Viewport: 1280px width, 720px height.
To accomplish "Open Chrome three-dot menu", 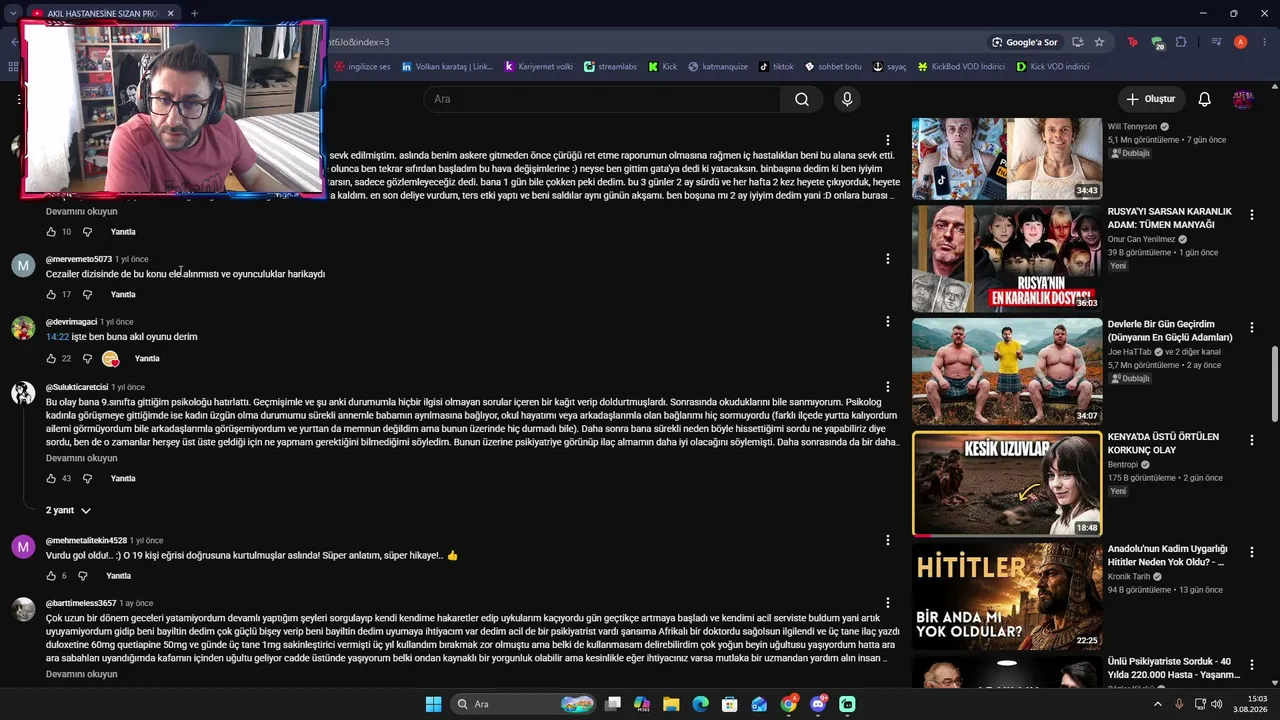I will coord(1265,42).
